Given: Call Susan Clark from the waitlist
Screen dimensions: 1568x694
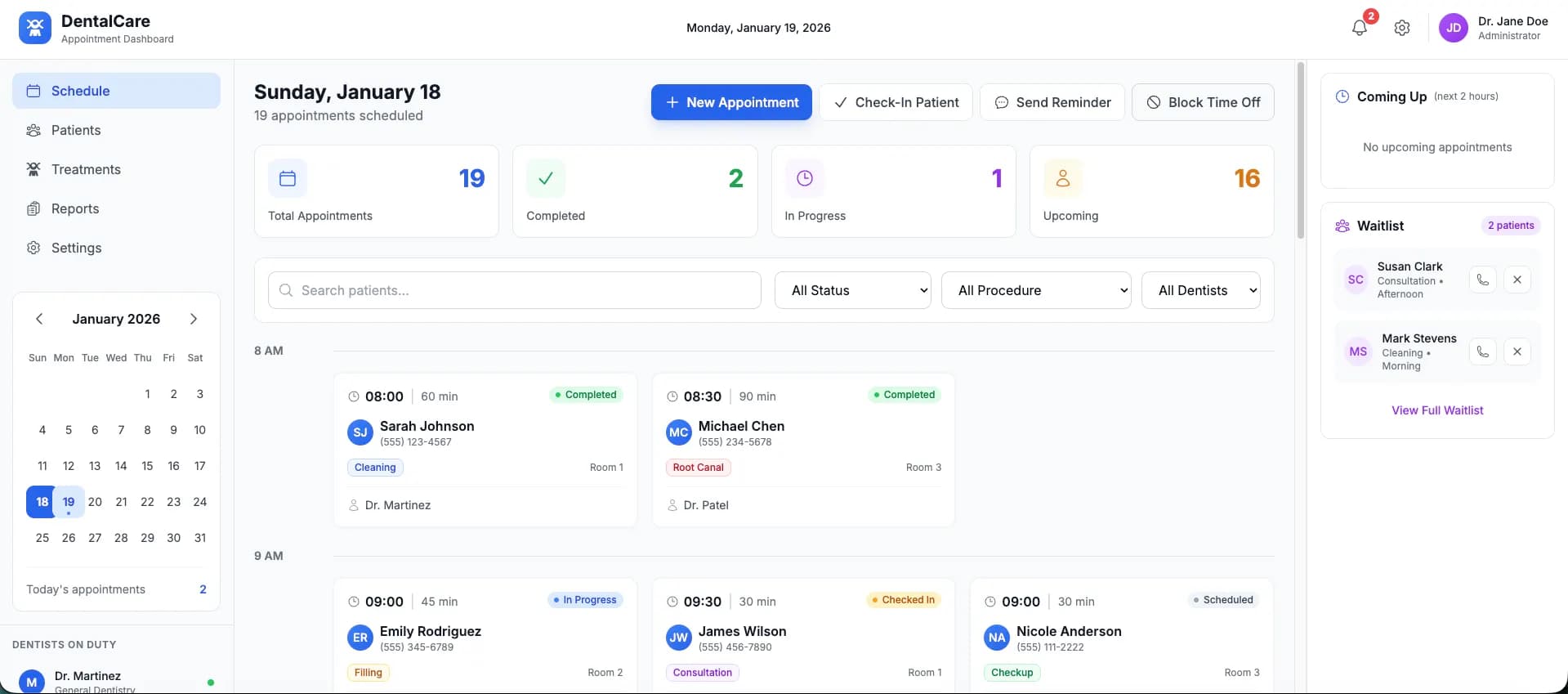Looking at the screenshot, I should pyautogui.click(x=1482, y=280).
